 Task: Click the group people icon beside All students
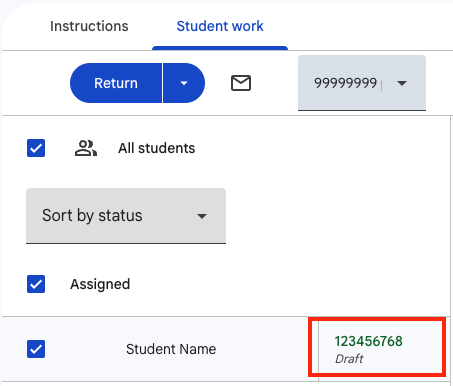coord(86,148)
